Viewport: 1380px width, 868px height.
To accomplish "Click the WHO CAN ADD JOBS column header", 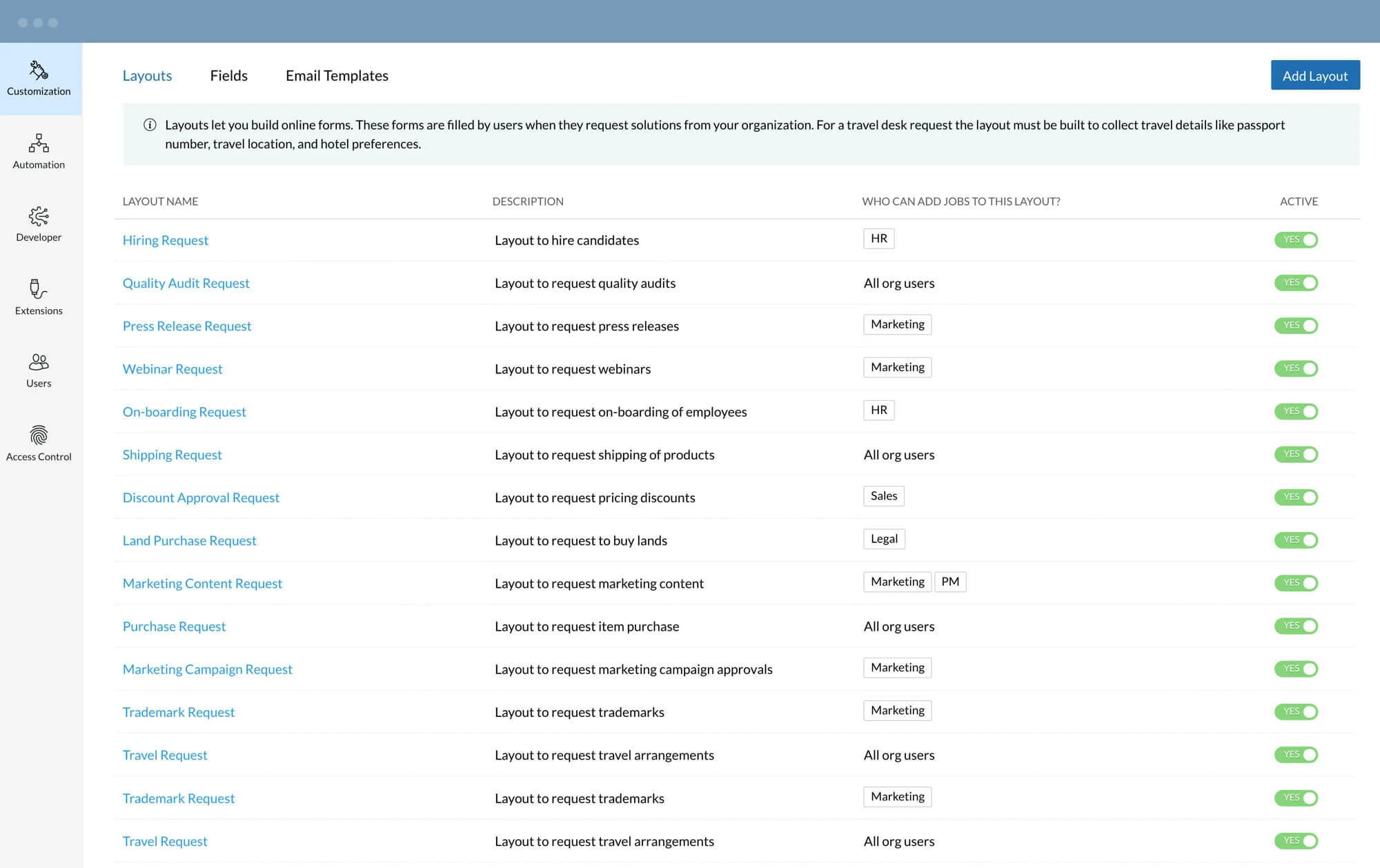I will pyautogui.click(x=961, y=201).
